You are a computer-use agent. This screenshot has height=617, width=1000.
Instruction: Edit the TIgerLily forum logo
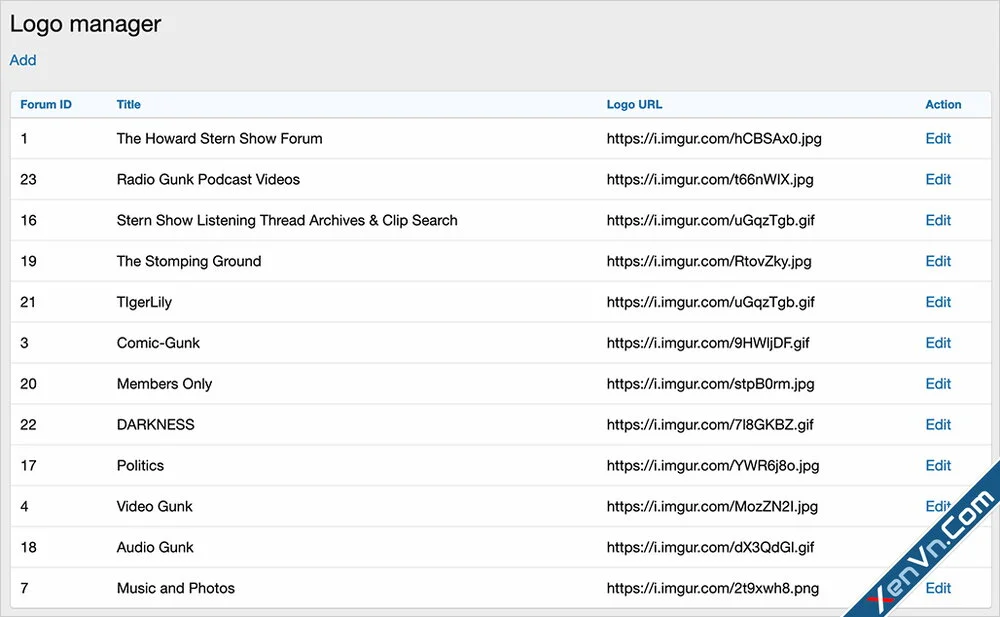coord(937,302)
